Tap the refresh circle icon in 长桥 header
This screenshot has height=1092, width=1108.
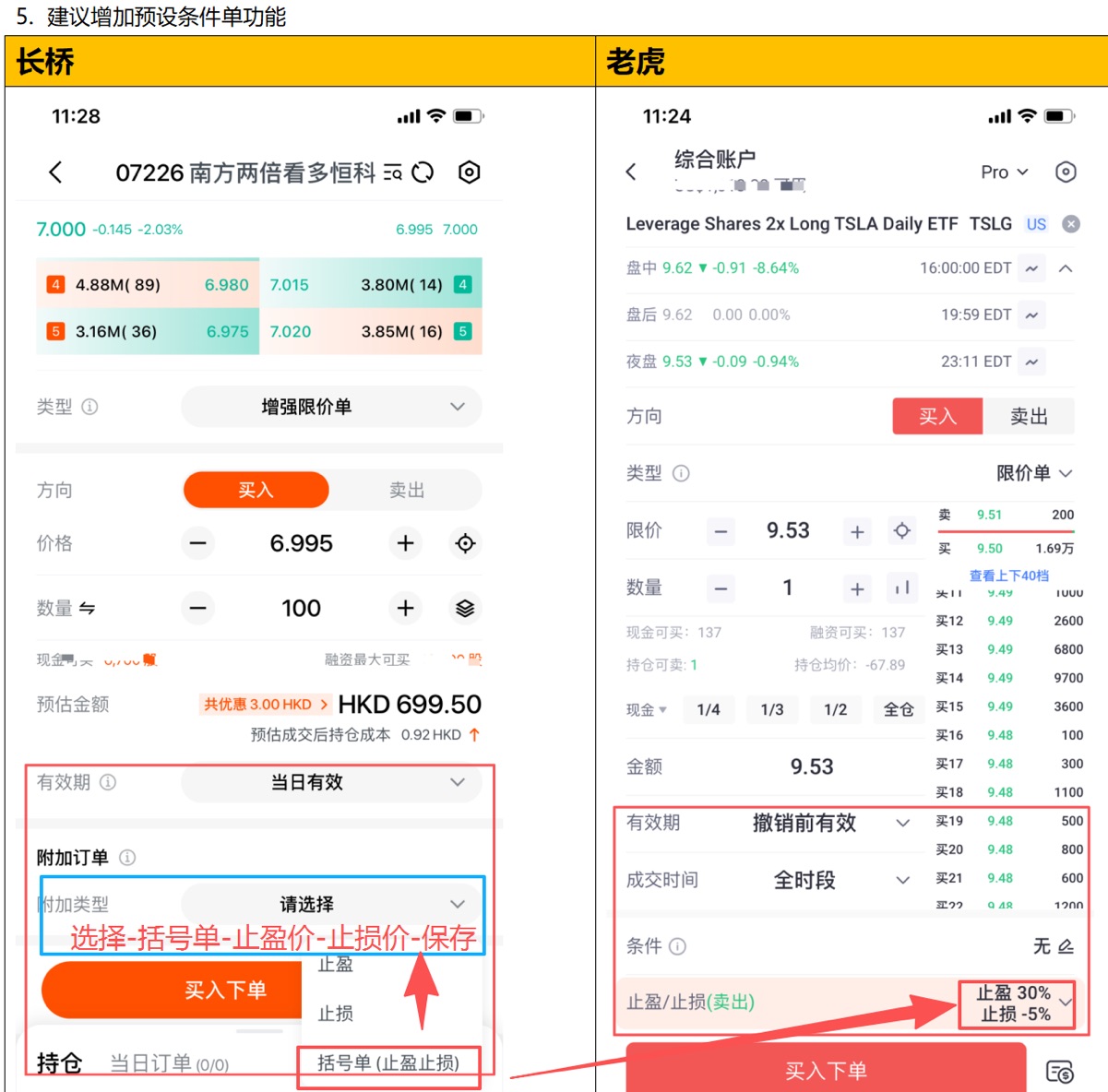[423, 172]
